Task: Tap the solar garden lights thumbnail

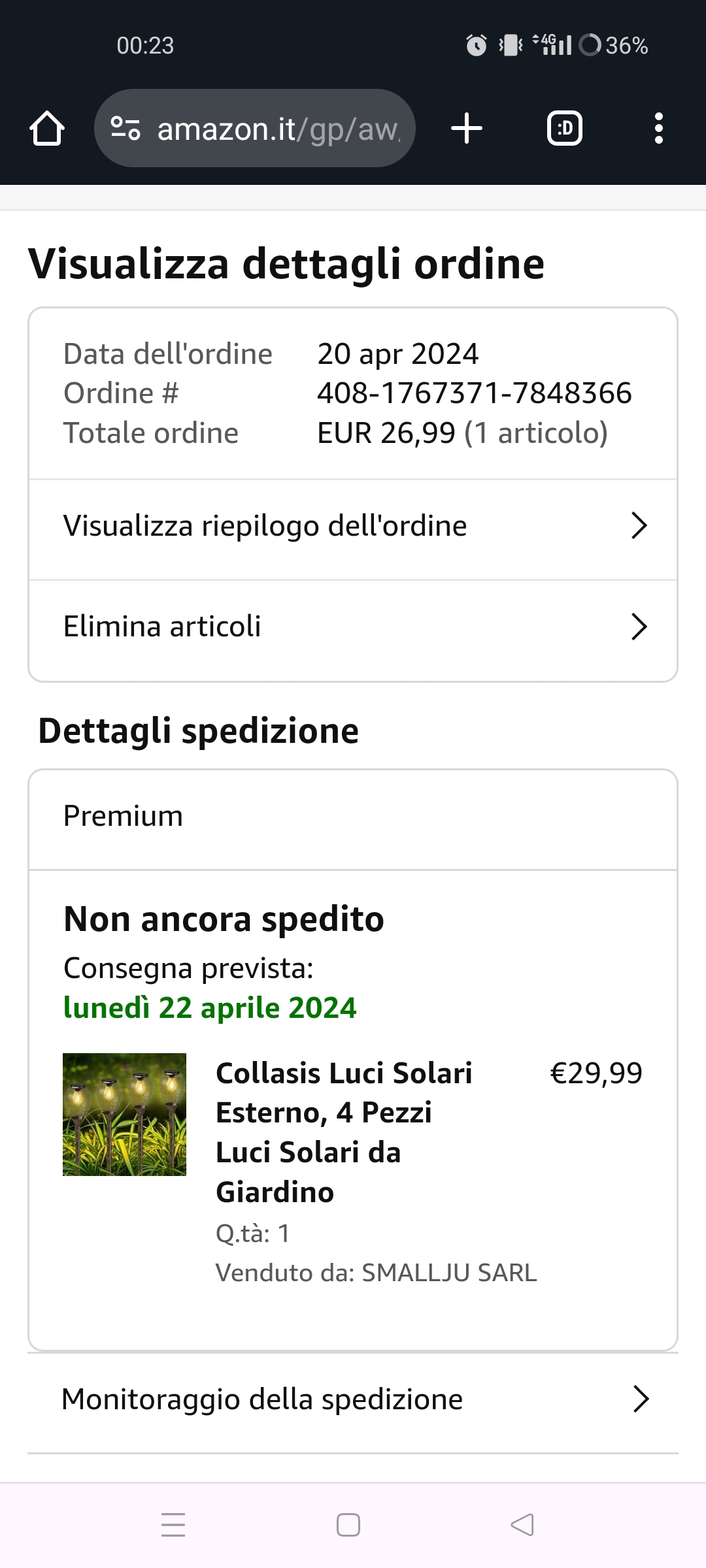Action: coord(124,1115)
